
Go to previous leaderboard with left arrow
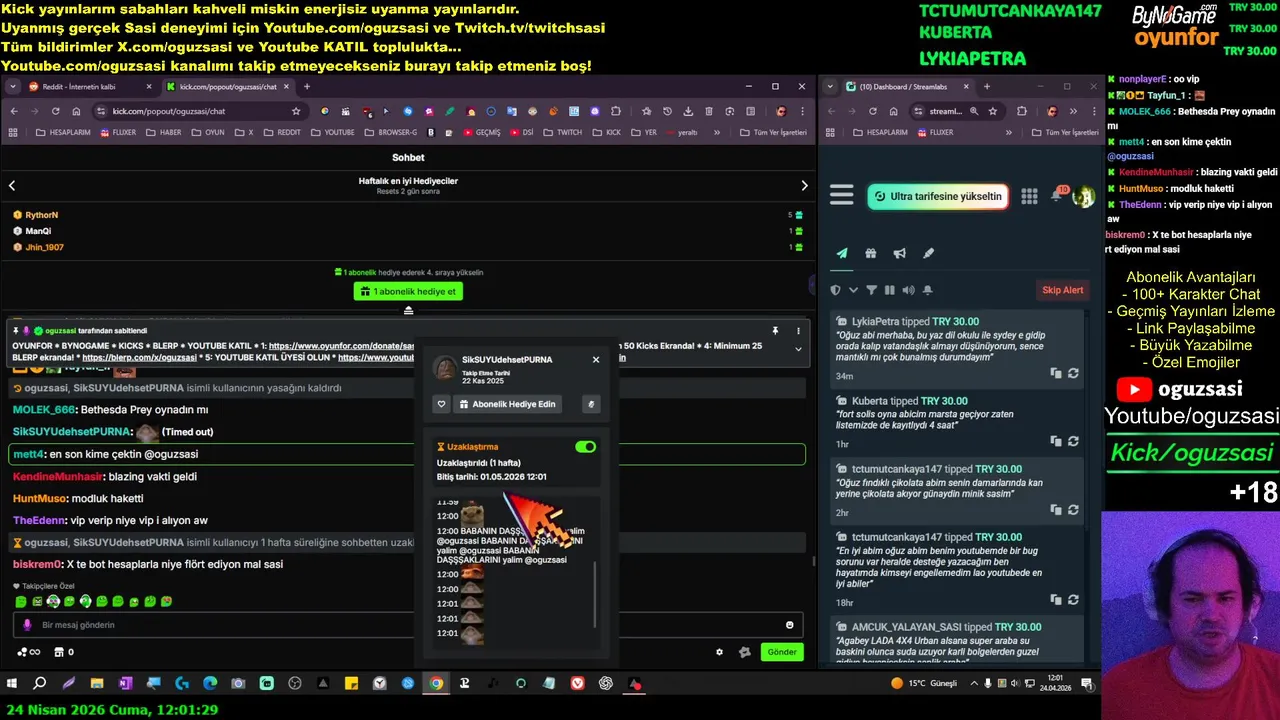(x=12, y=185)
